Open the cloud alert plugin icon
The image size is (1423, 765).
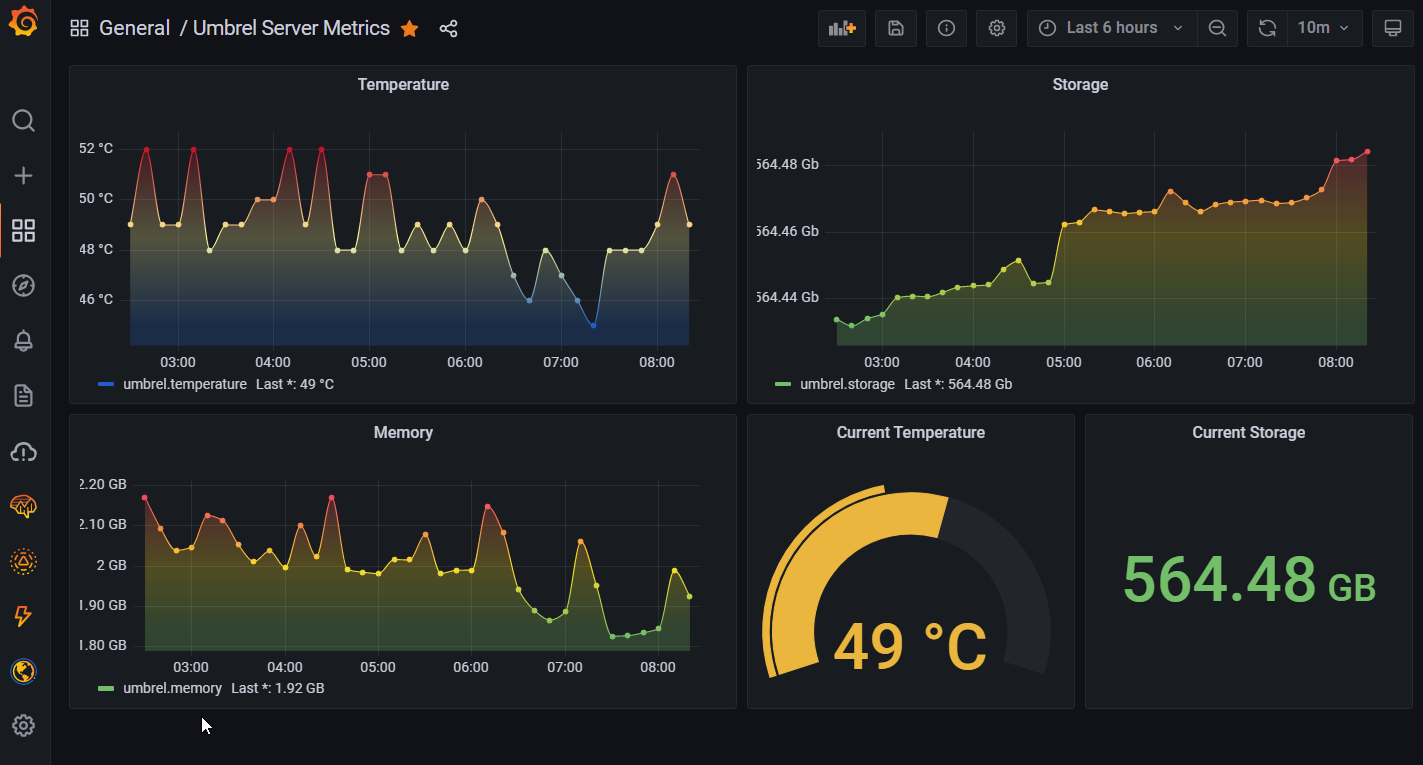point(24,452)
